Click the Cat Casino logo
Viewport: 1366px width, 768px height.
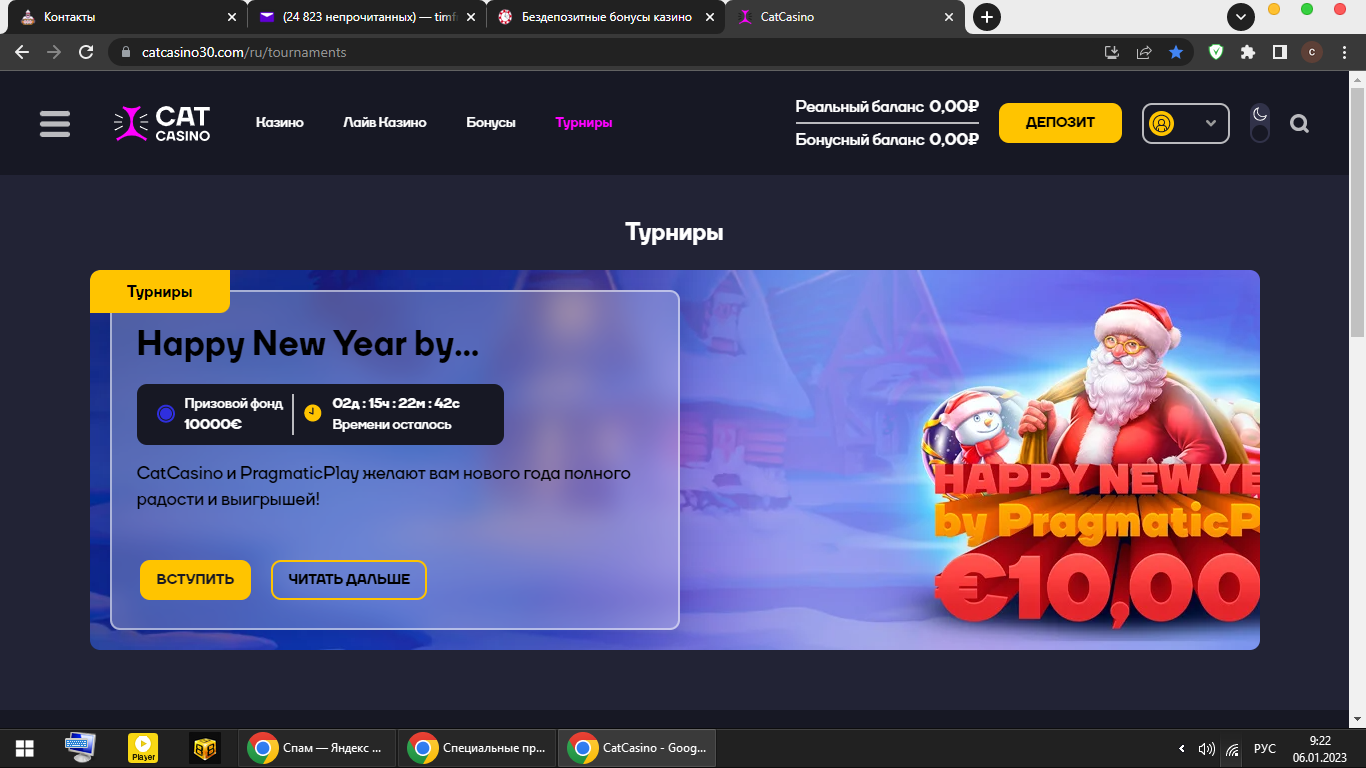pyautogui.click(x=162, y=123)
